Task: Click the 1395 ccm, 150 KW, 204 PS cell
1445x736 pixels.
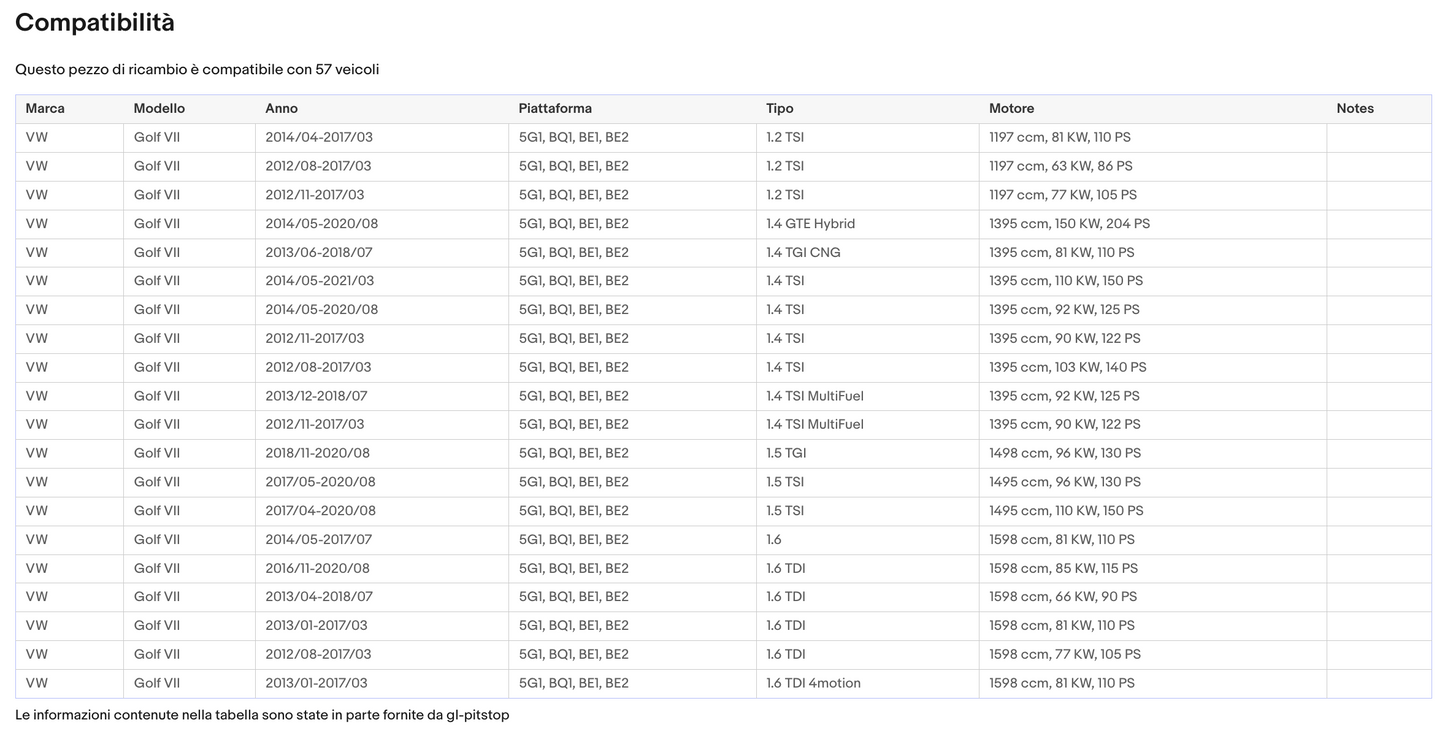Action: [1070, 224]
